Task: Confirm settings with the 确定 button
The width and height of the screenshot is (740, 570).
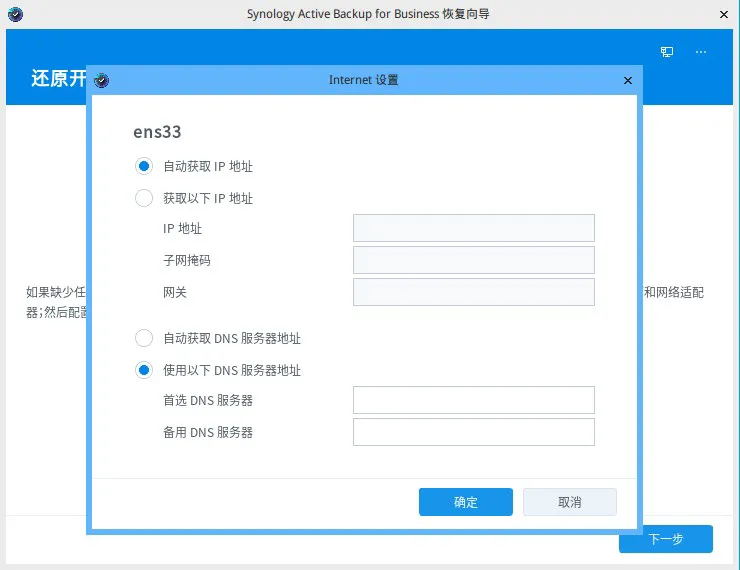Action: [466, 502]
